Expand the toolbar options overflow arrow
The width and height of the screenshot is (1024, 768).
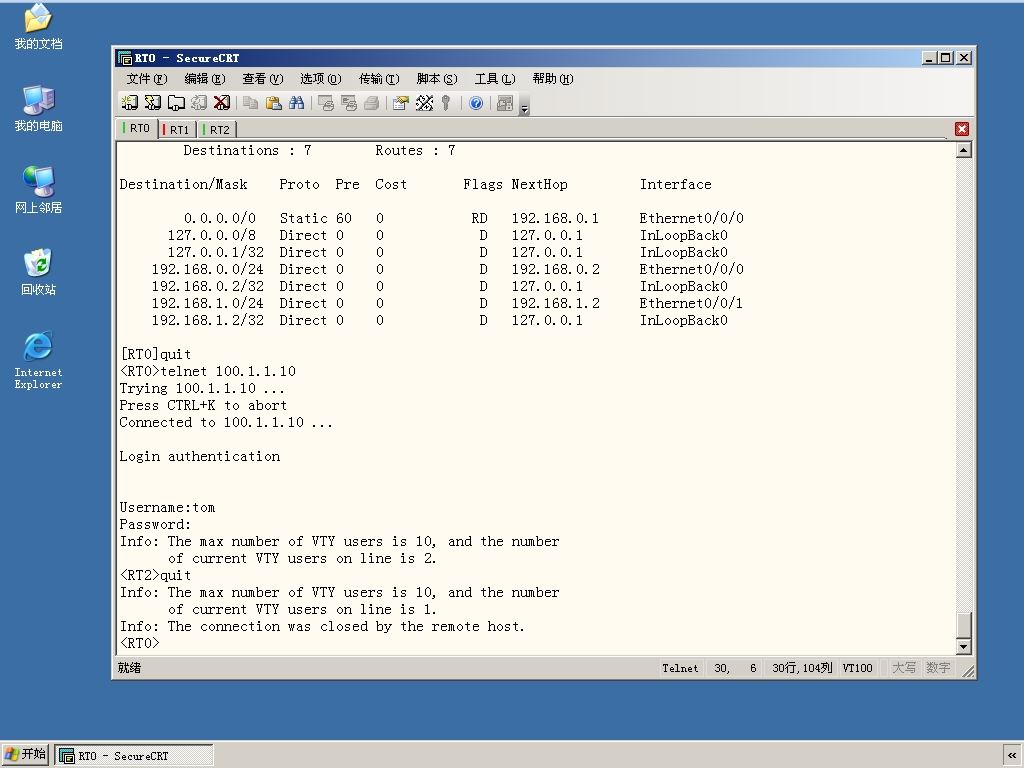coord(524,106)
